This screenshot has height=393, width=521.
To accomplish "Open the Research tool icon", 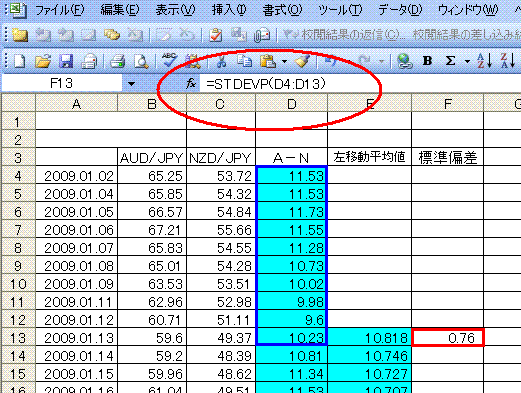I will [193, 61].
